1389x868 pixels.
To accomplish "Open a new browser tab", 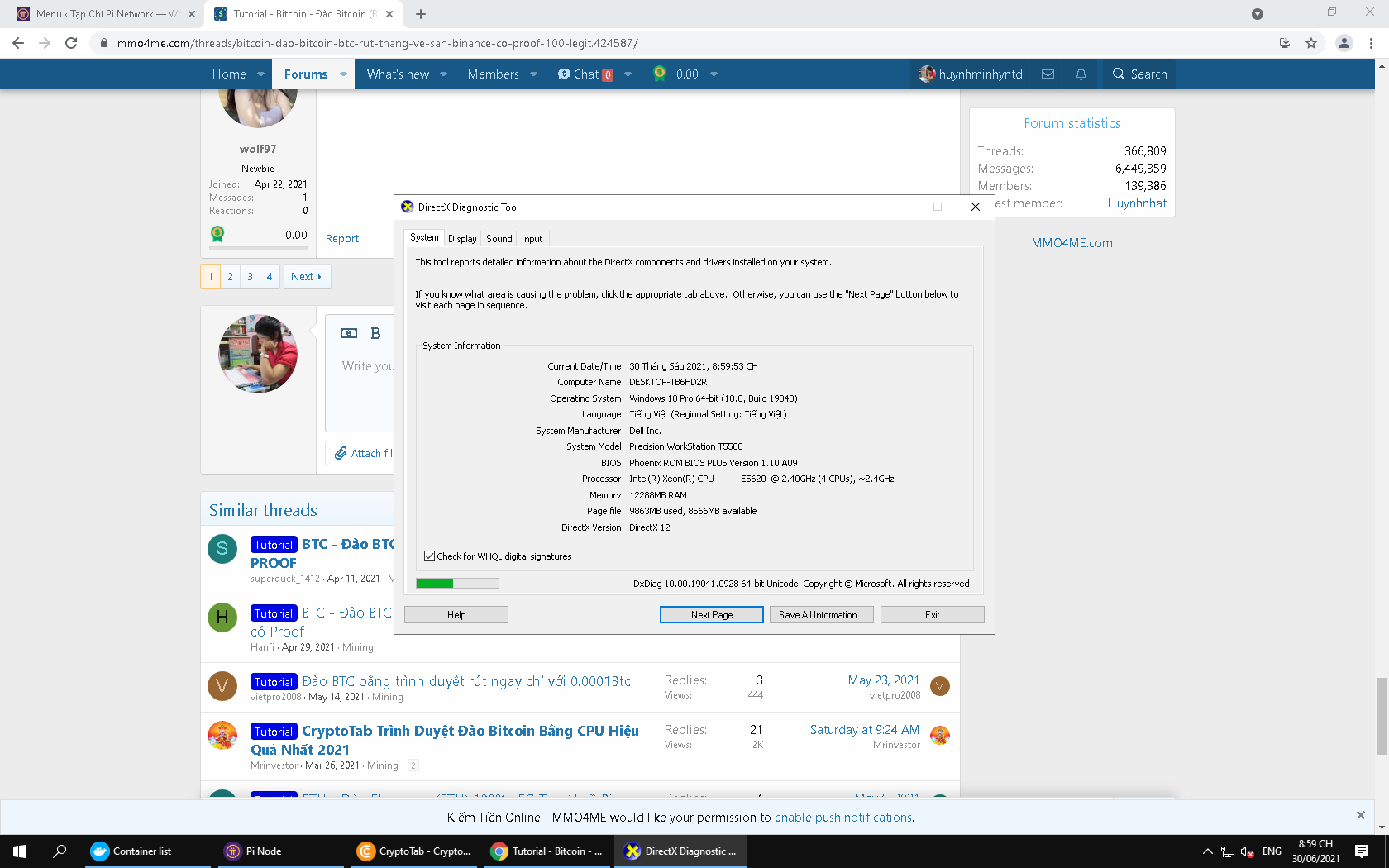I will click(421, 14).
